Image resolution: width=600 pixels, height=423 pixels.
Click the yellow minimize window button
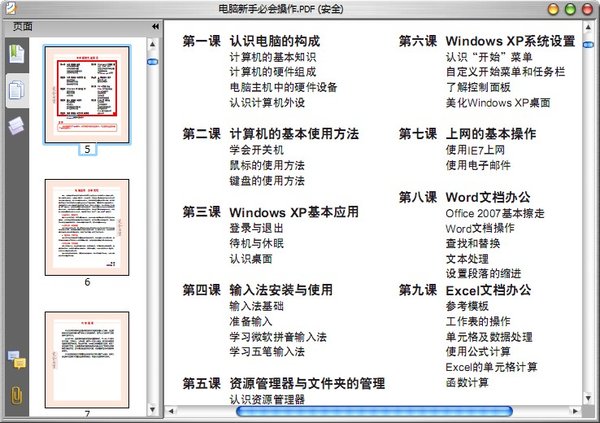[x=553, y=9]
